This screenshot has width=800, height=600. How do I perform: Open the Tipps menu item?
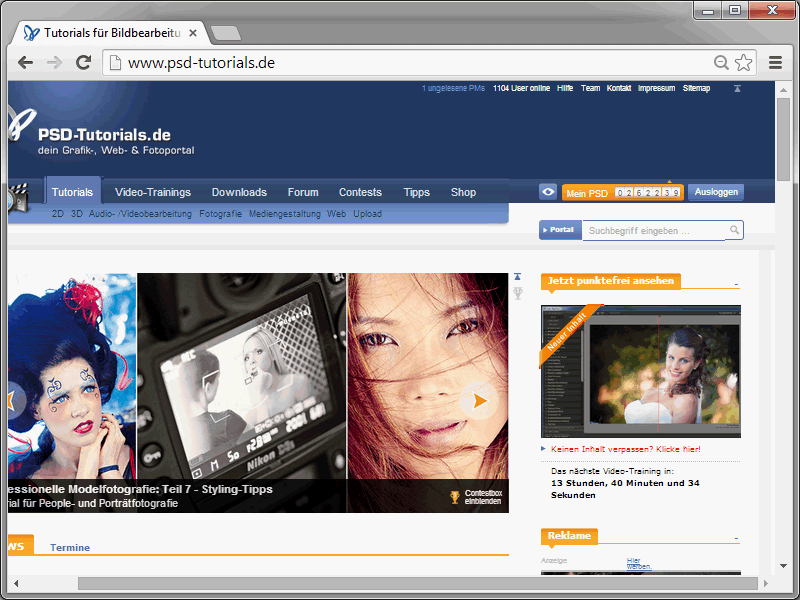tap(416, 192)
